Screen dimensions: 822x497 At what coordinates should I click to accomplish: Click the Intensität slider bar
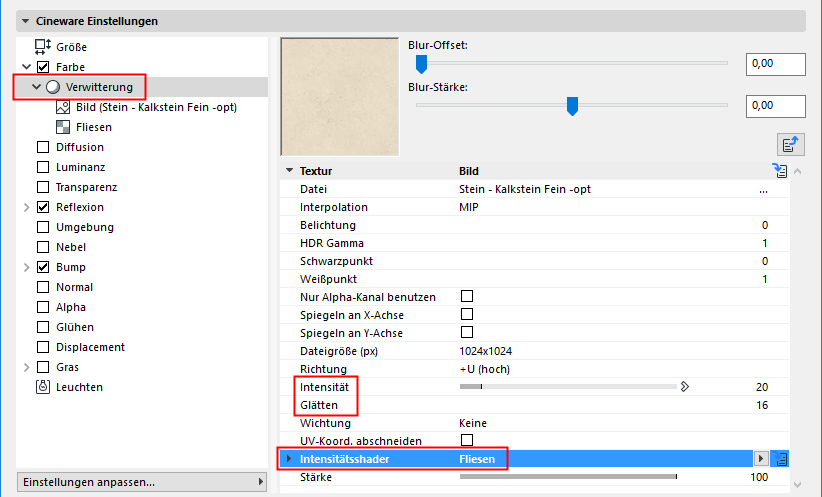(568, 387)
